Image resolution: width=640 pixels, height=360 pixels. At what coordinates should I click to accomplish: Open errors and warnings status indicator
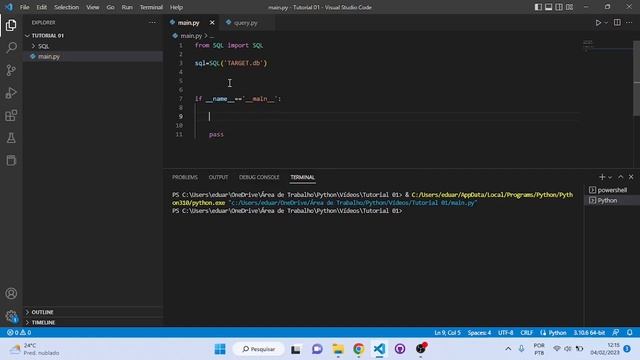(19, 332)
